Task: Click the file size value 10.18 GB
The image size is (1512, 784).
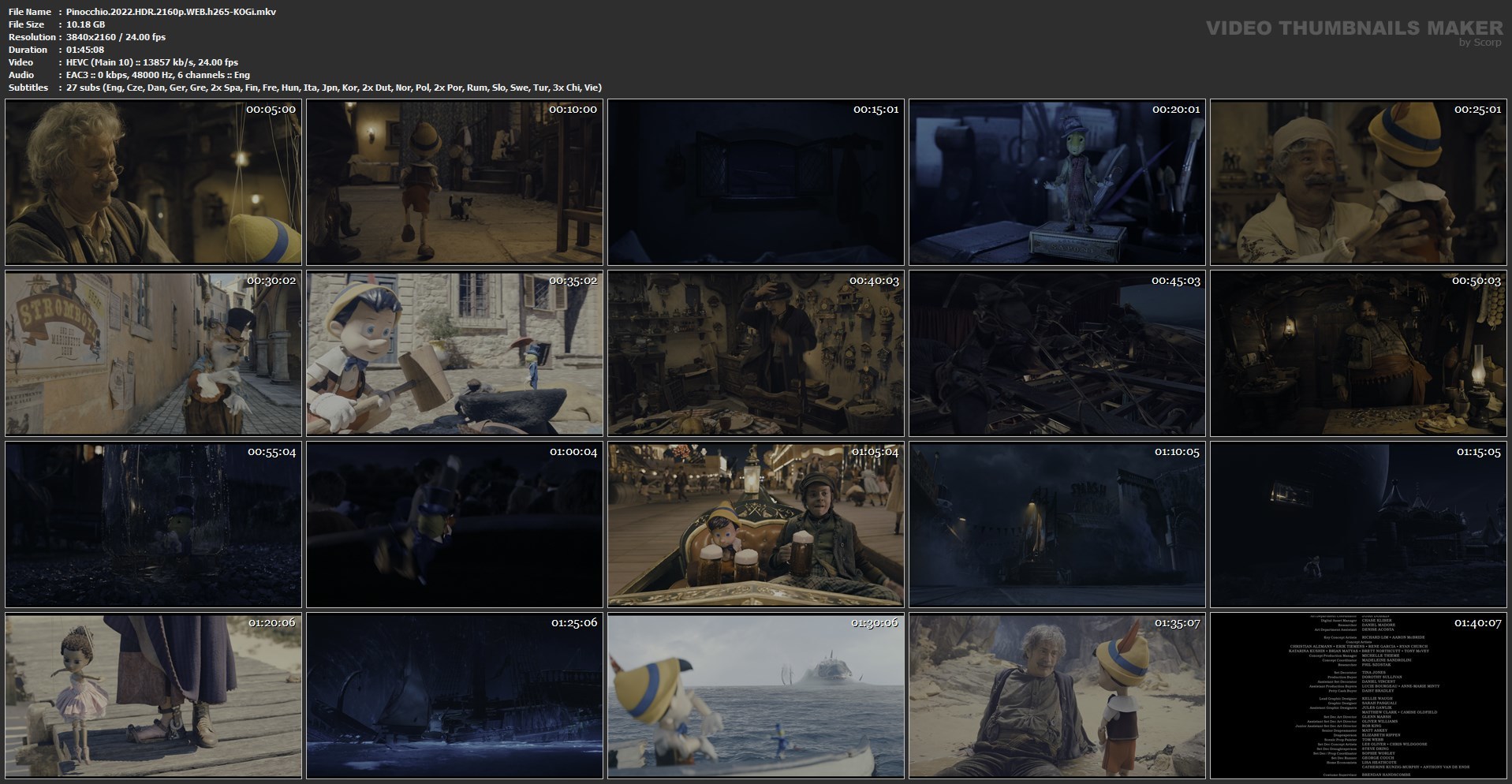Action: pos(86,24)
